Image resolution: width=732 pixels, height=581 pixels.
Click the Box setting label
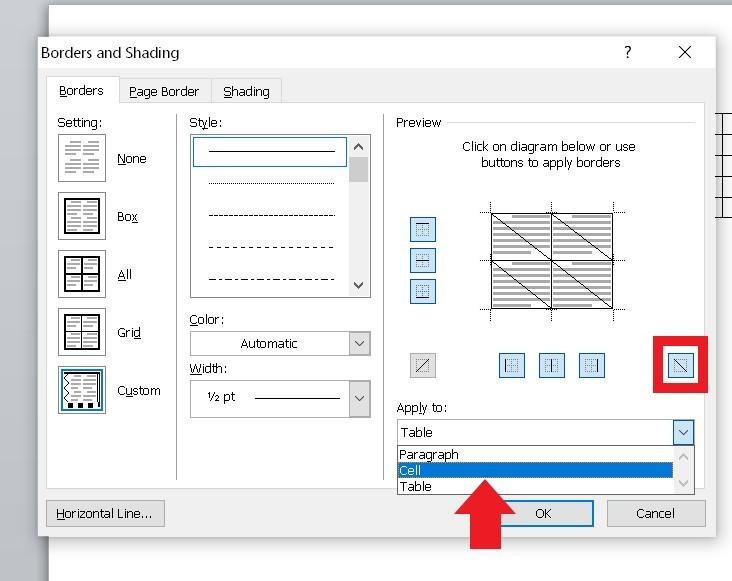tap(127, 217)
